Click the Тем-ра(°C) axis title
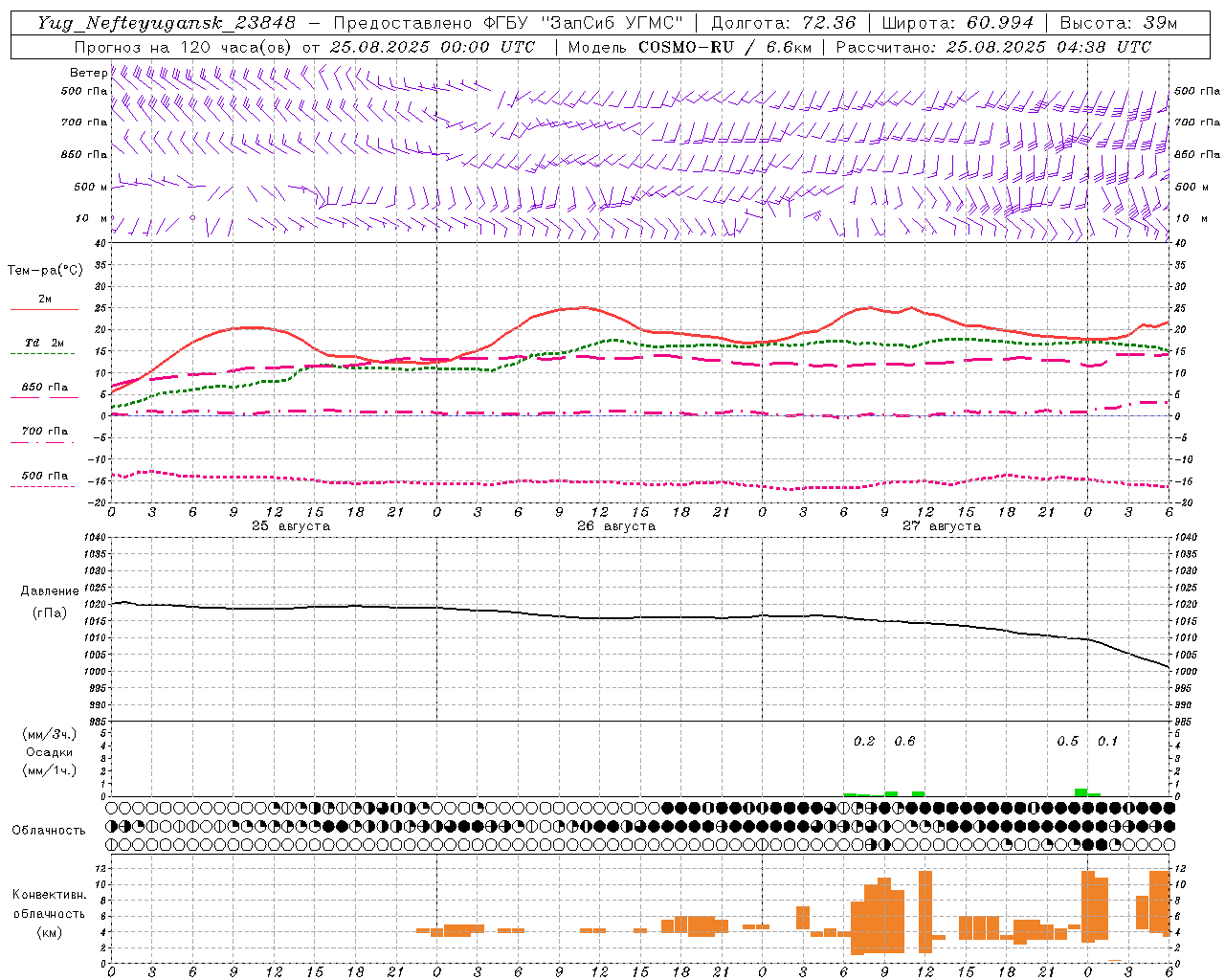This screenshot has height=980, width=1225. click(45, 271)
